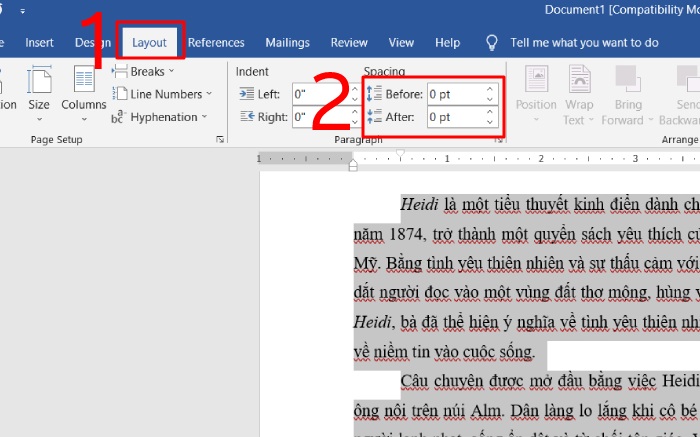Click the first-line indent ruler marker
The width and height of the screenshot is (700, 437).
click(x=400, y=153)
